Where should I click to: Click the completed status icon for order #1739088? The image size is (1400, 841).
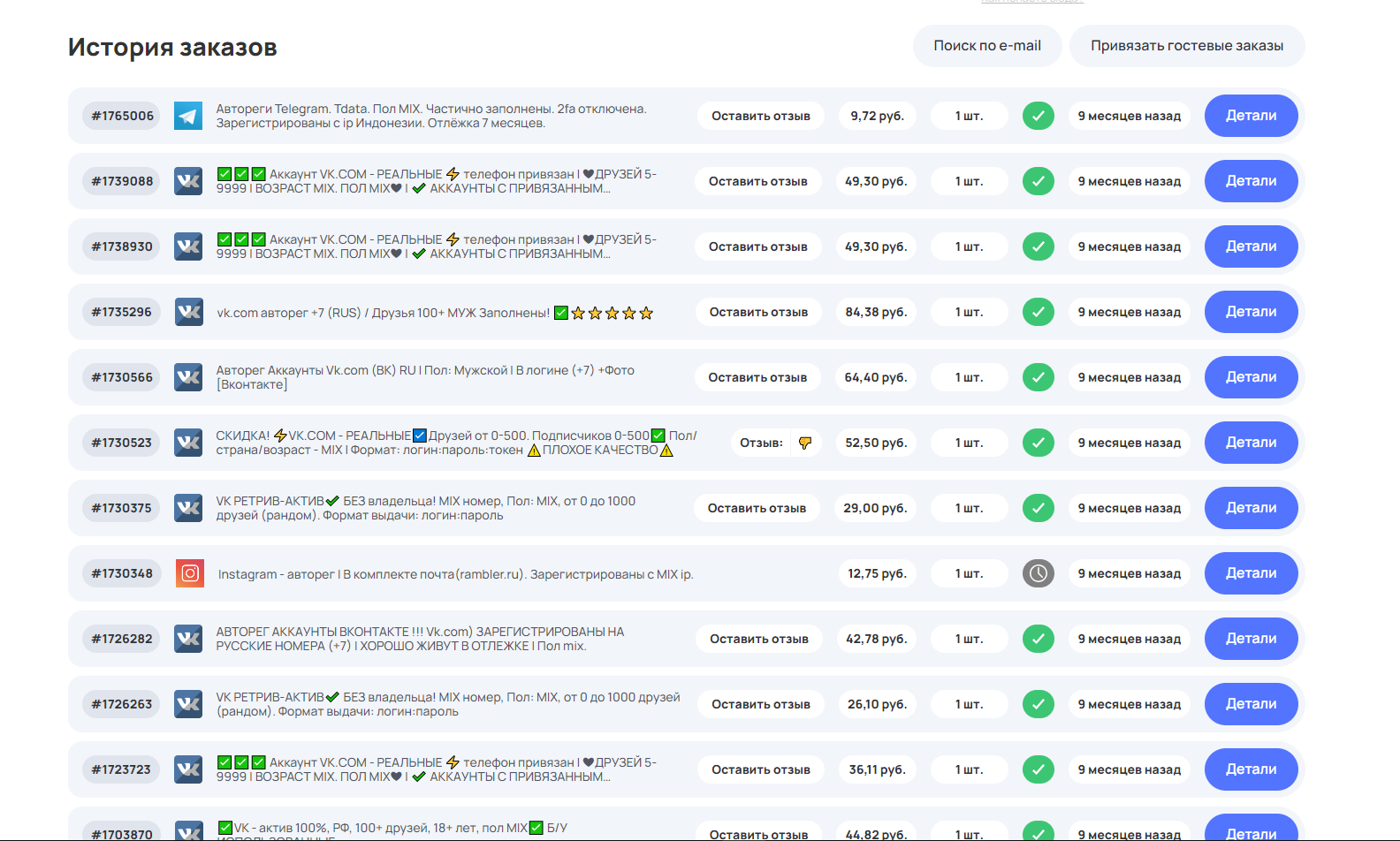1039,181
